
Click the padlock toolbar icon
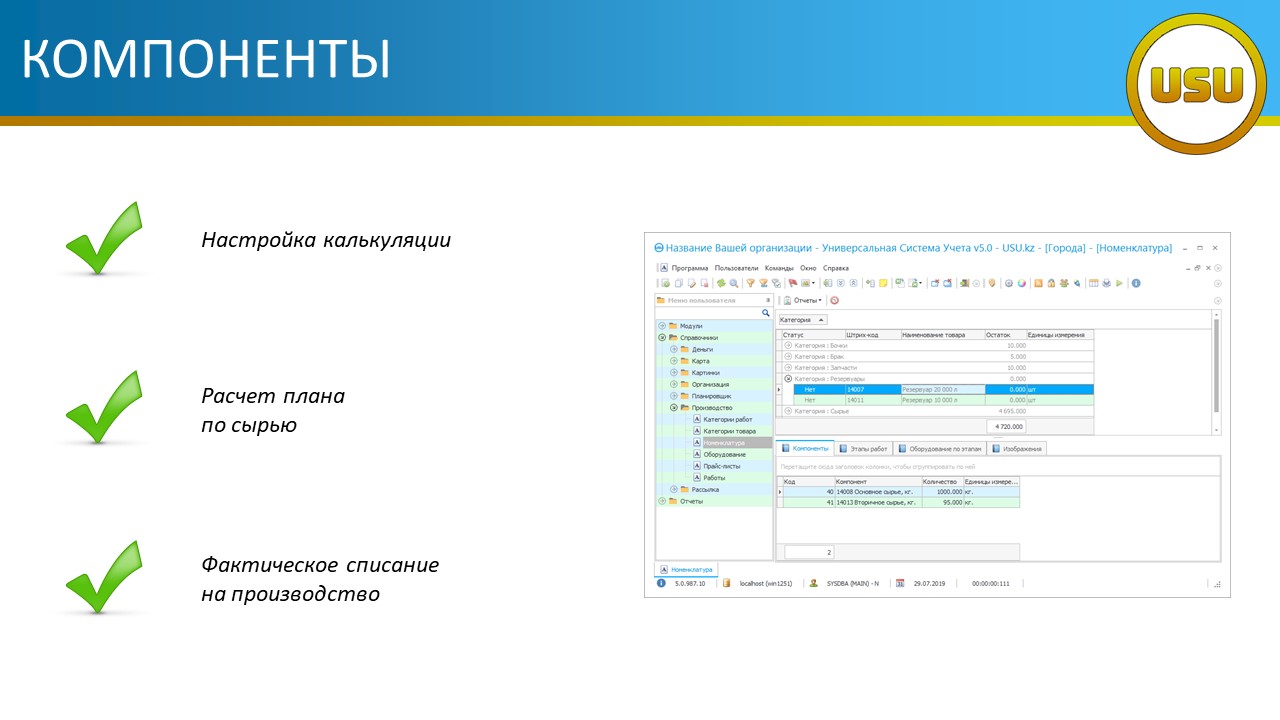[x=1051, y=283]
